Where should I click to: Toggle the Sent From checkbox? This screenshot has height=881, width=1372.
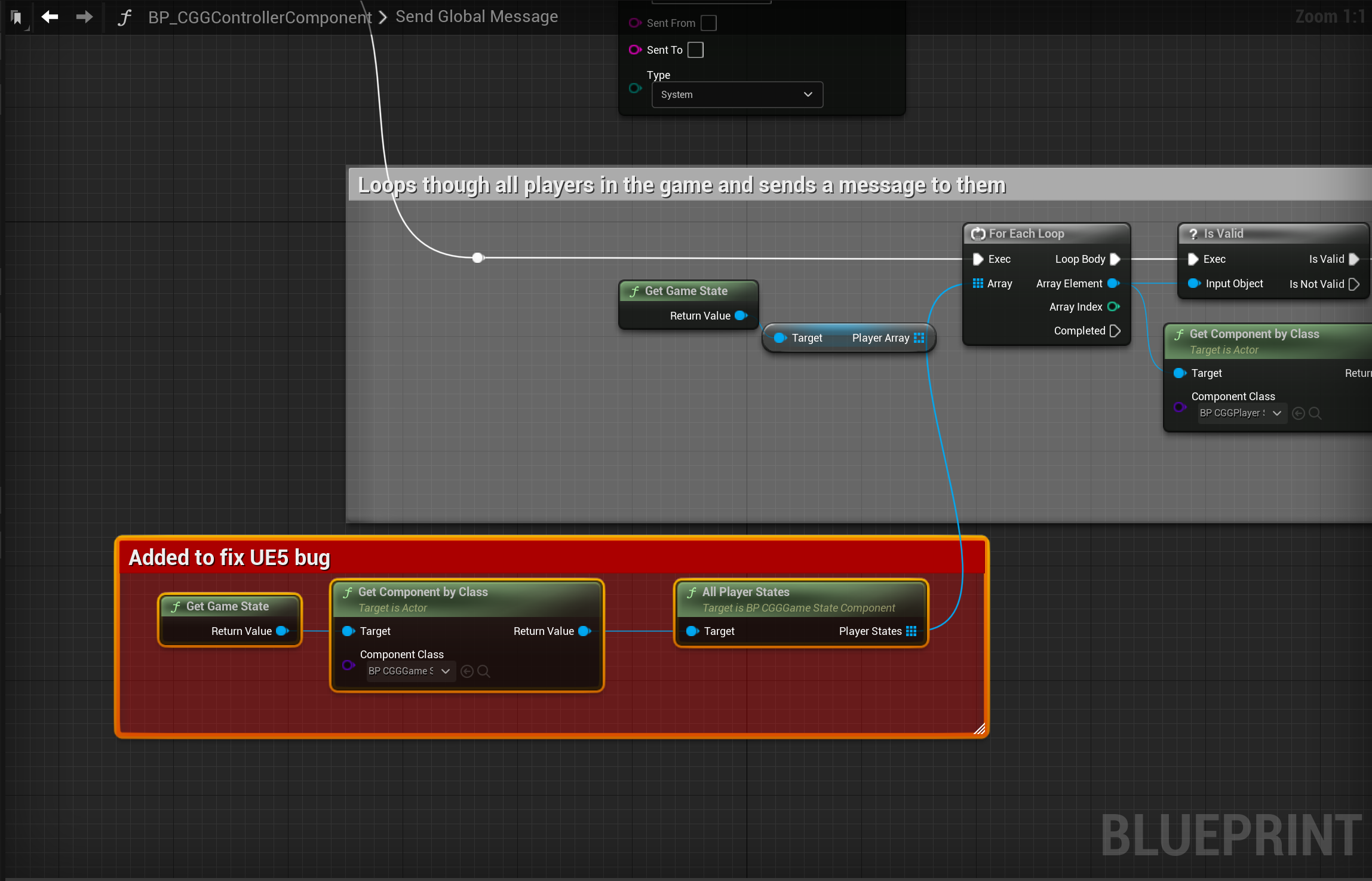708,23
